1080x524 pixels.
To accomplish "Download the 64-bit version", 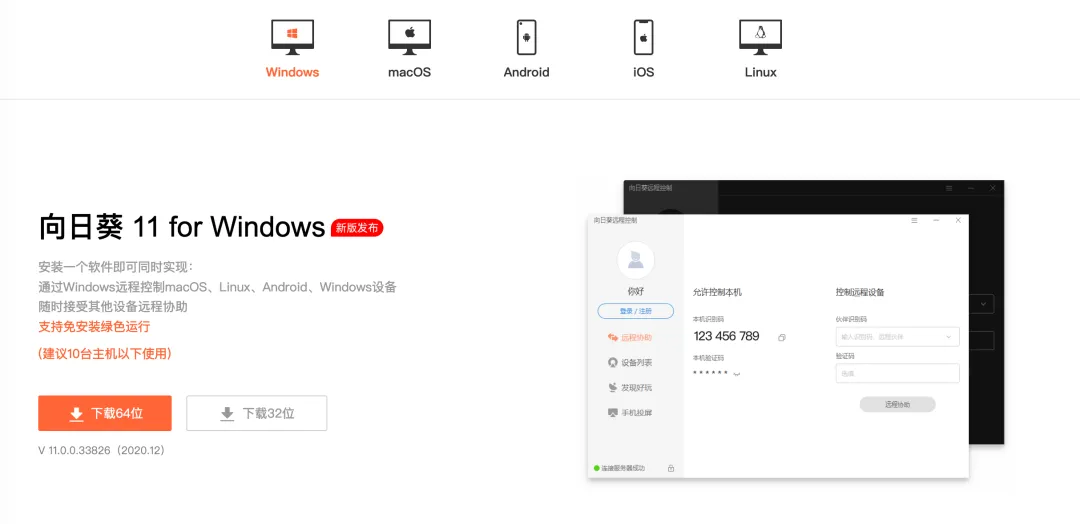I will click(x=105, y=413).
